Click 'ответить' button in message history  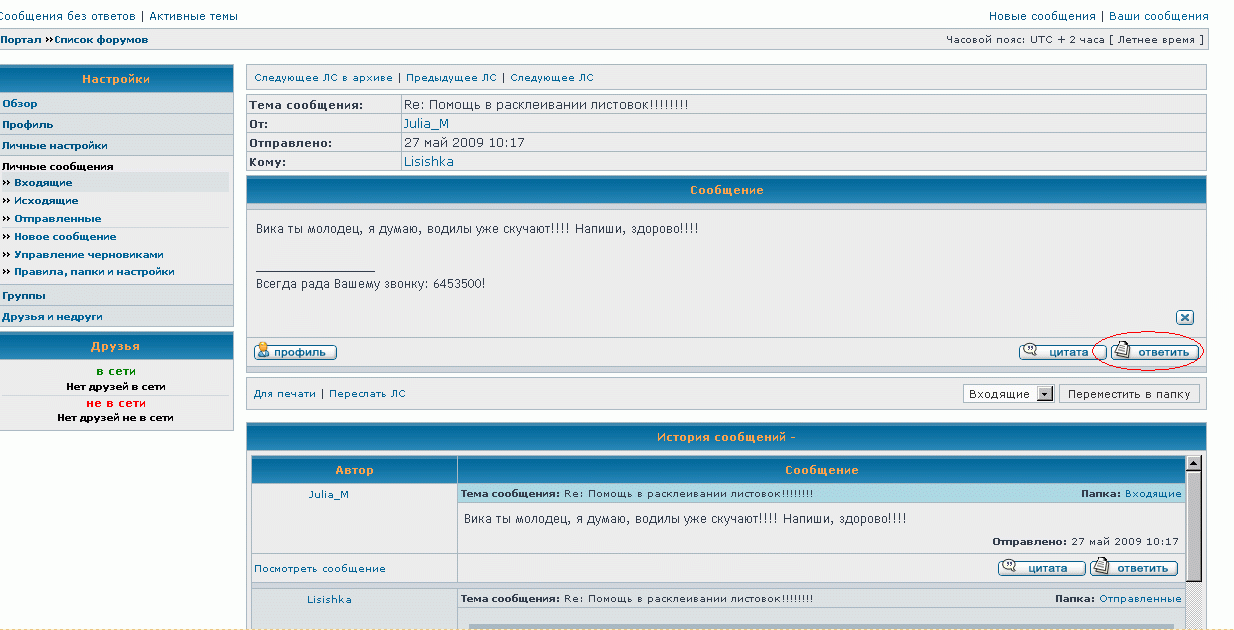[x=1133, y=568]
